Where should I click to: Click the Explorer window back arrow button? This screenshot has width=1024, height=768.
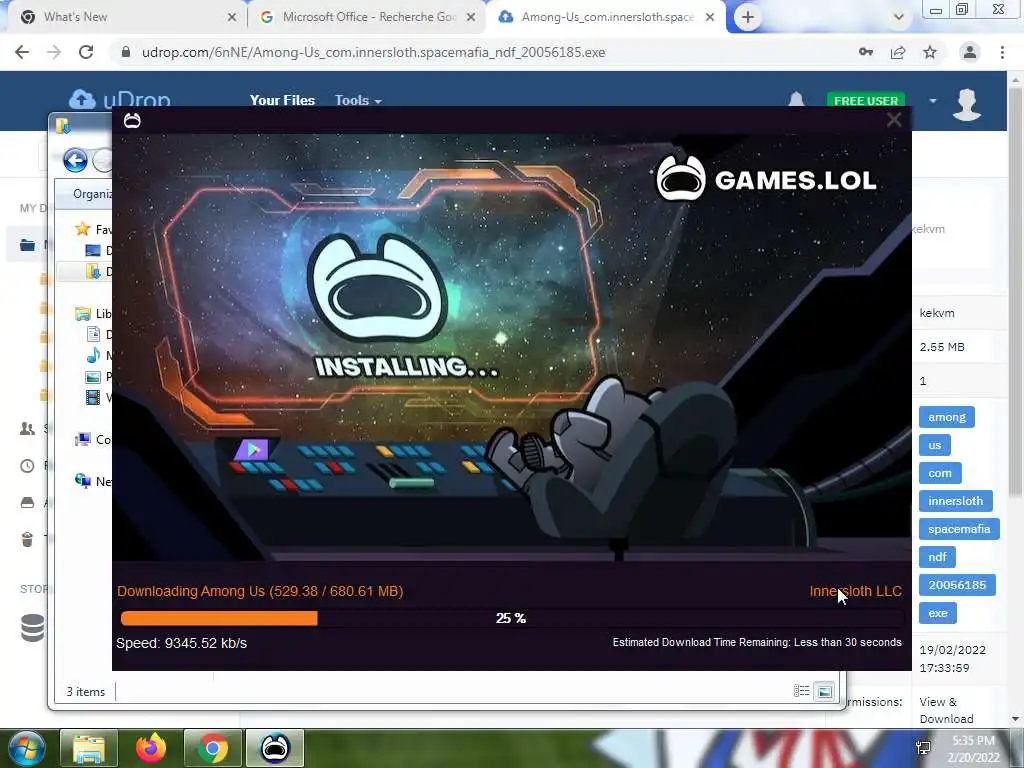(x=75, y=160)
